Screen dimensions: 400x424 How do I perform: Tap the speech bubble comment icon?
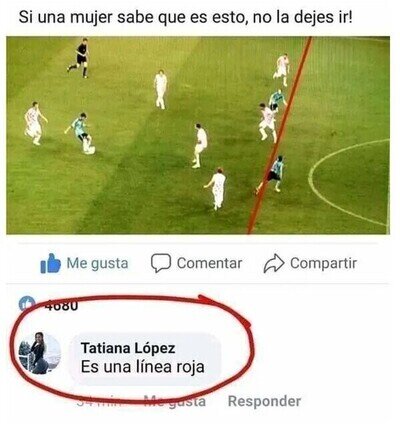tap(161, 263)
